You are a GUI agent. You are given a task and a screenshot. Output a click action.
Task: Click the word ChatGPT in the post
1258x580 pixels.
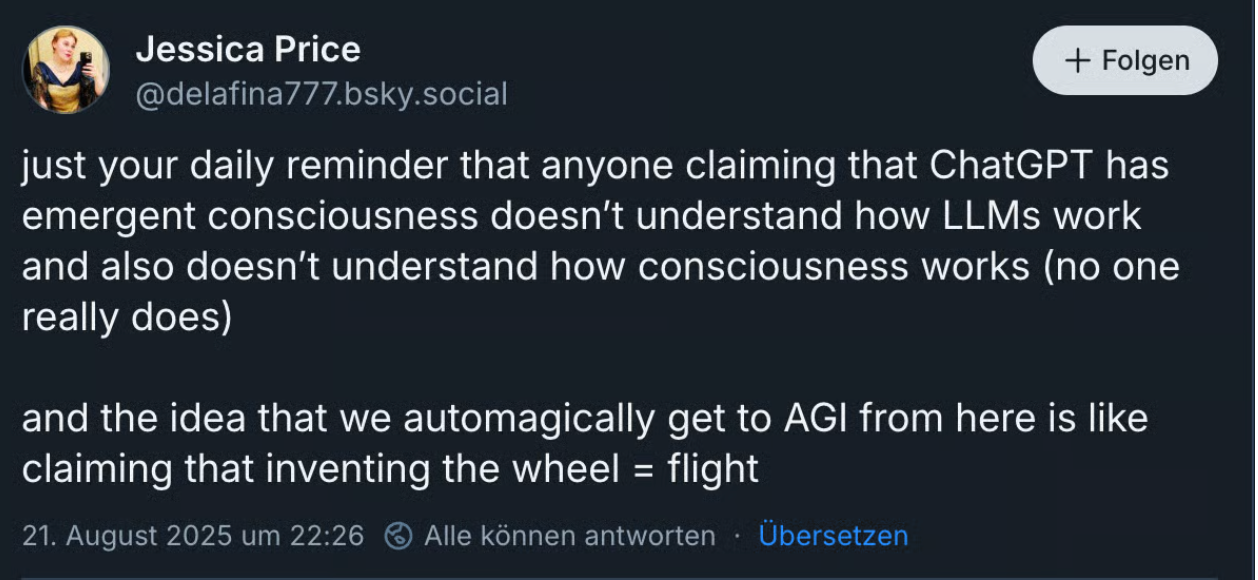tap(1012, 166)
